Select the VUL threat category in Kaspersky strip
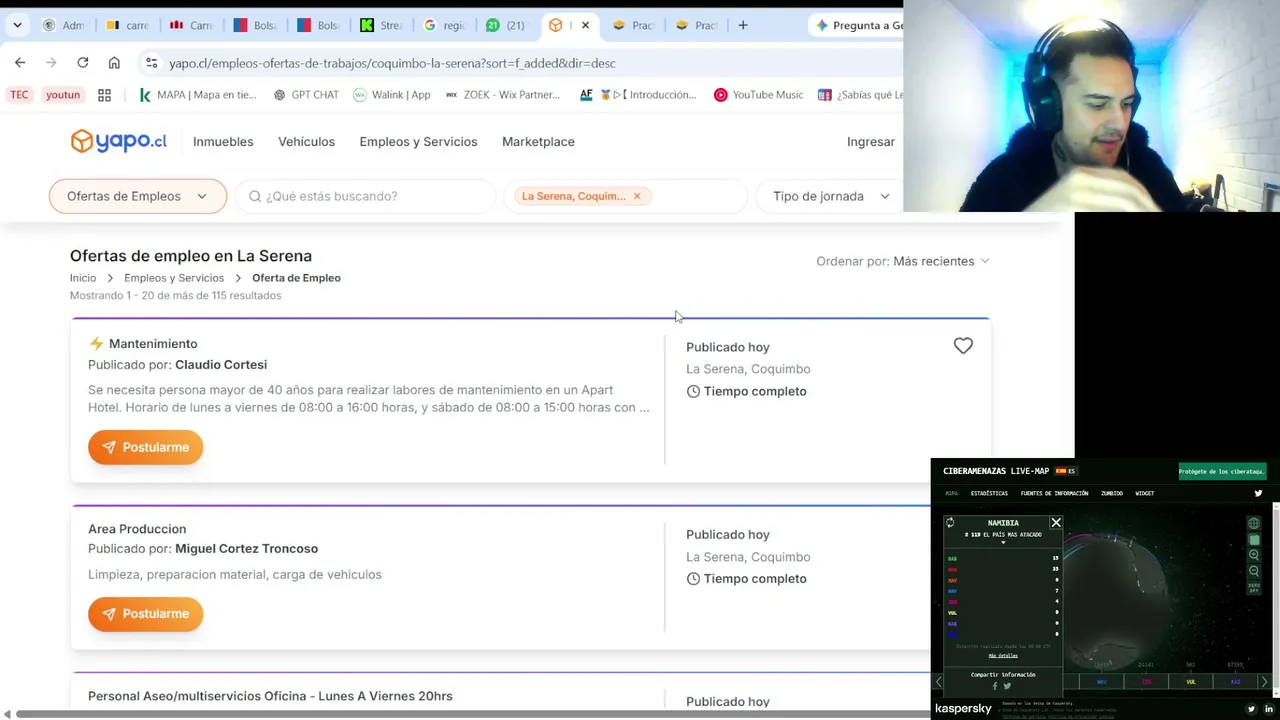The width and height of the screenshot is (1280, 720). pos(1191,682)
